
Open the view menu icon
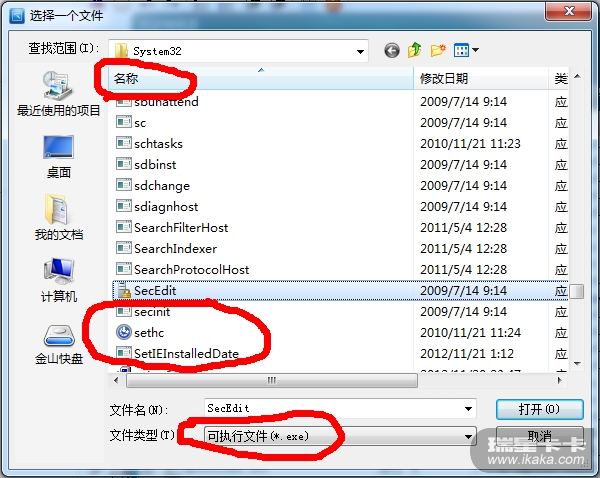click(x=466, y=50)
